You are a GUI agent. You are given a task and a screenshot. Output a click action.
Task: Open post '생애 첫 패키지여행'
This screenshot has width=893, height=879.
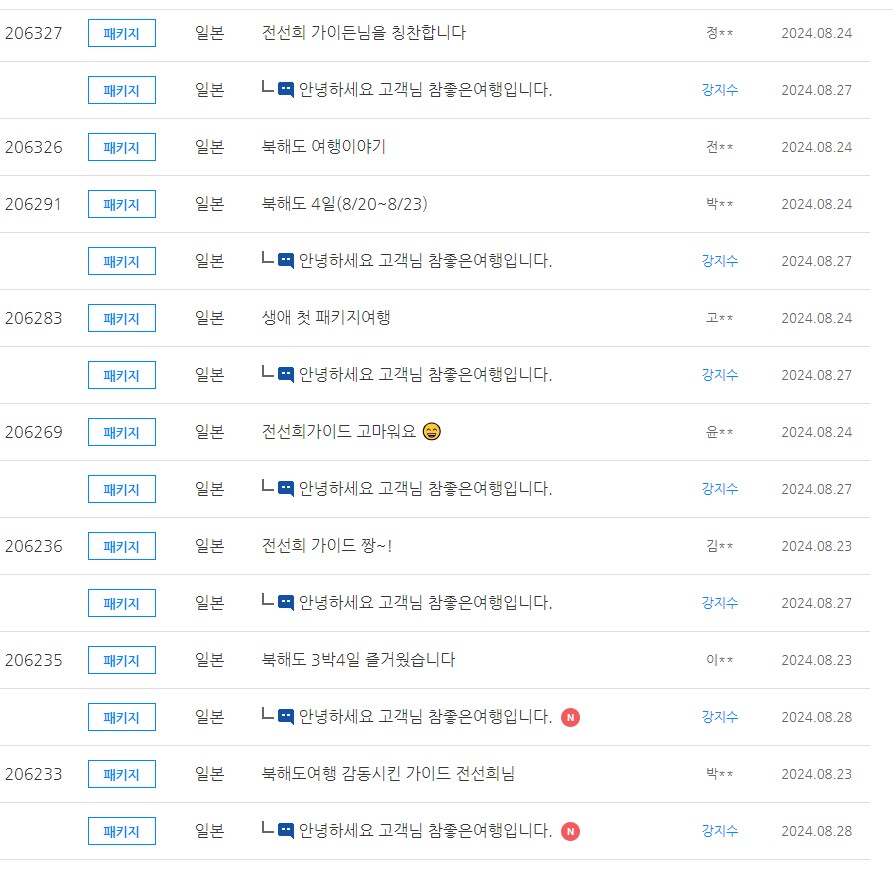point(326,317)
